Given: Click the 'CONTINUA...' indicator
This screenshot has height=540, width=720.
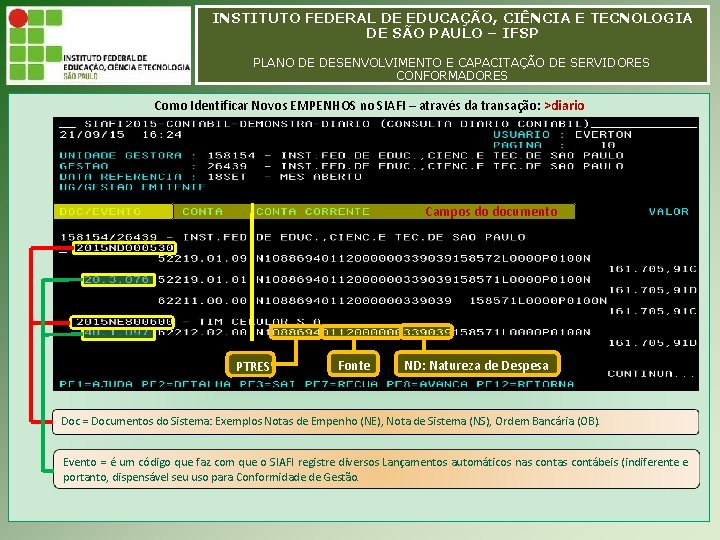Looking at the screenshot, I should tap(651, 374).
